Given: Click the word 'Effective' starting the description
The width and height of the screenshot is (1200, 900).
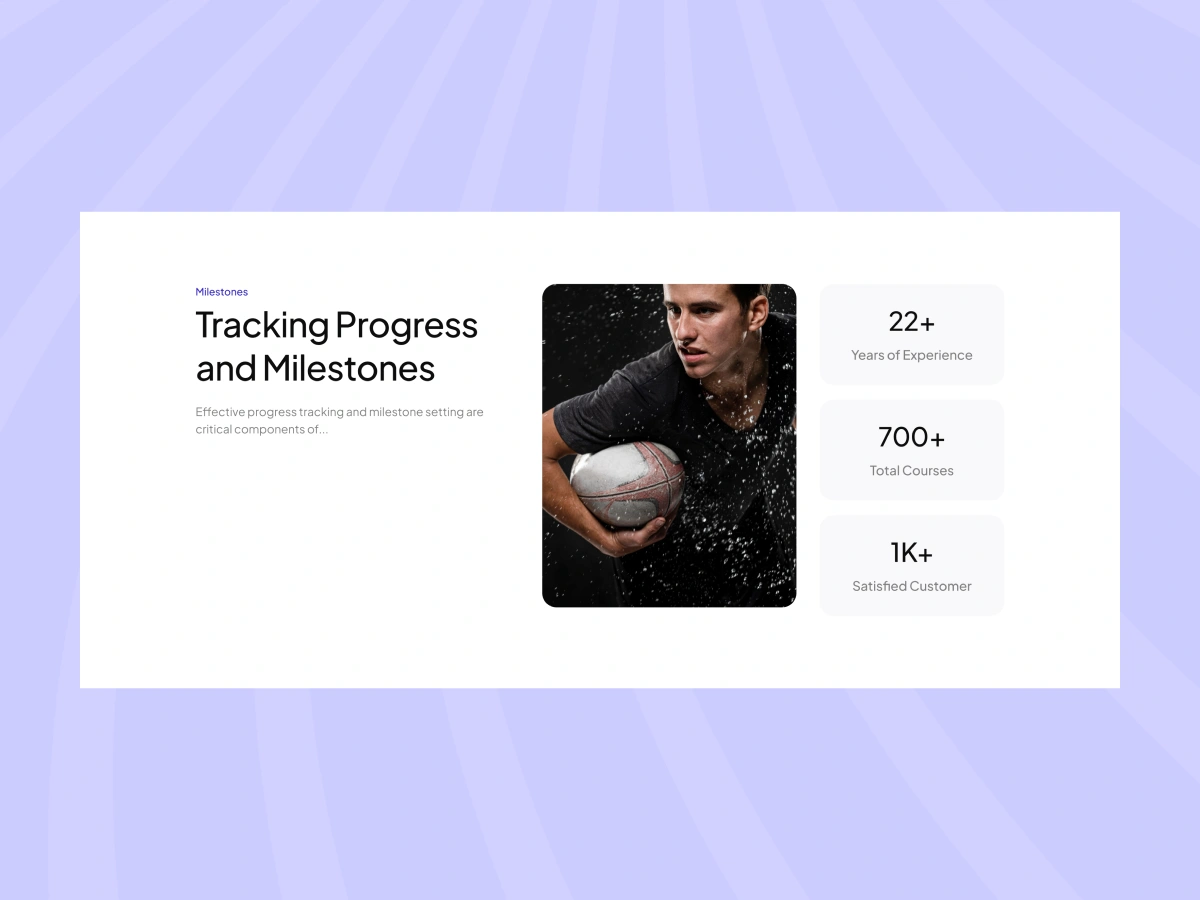Looking at the screenshot, I should point(219,412).
